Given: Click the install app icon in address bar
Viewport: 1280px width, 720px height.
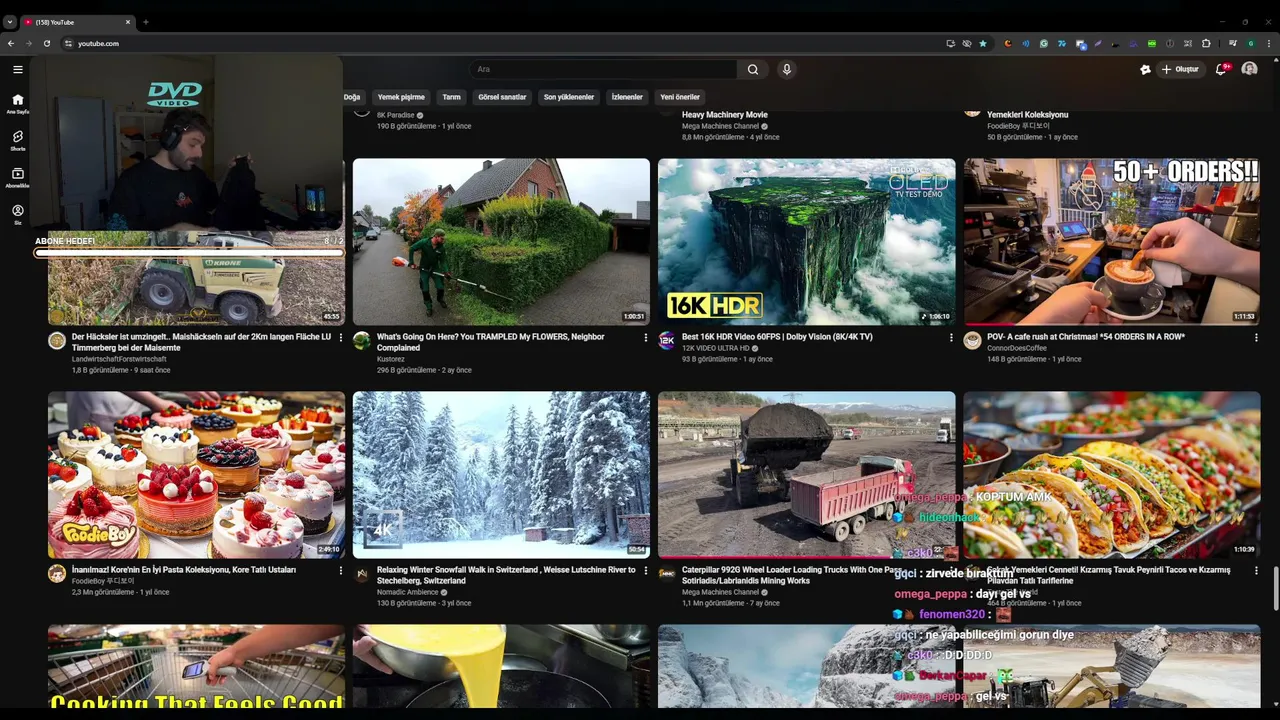Looking at the screenshot, I should (x=951, y=44).
